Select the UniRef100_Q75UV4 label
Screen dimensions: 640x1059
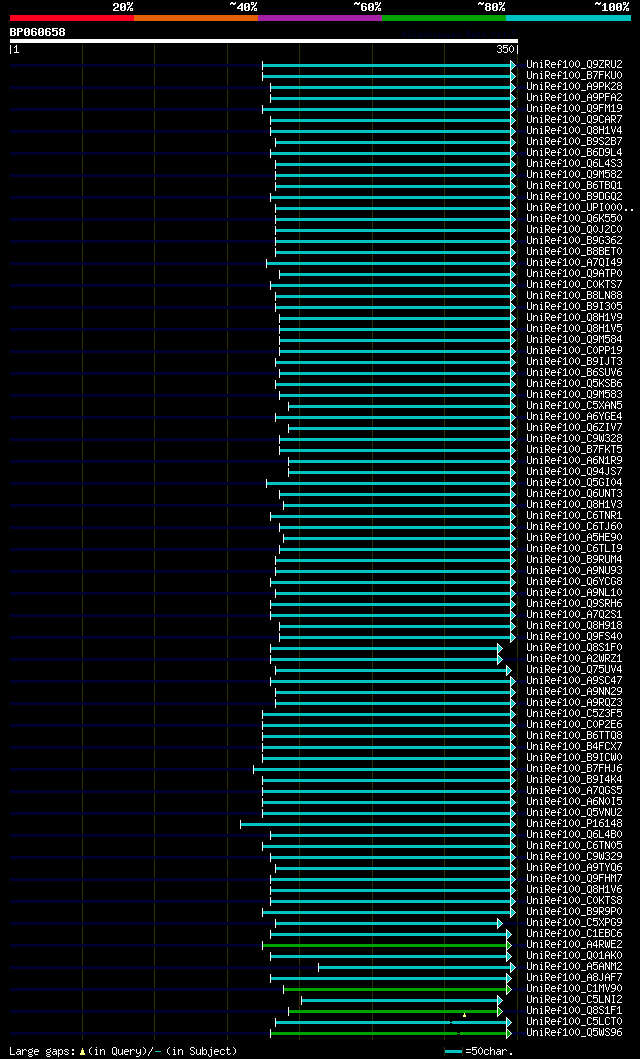click(x=575, y=670)
